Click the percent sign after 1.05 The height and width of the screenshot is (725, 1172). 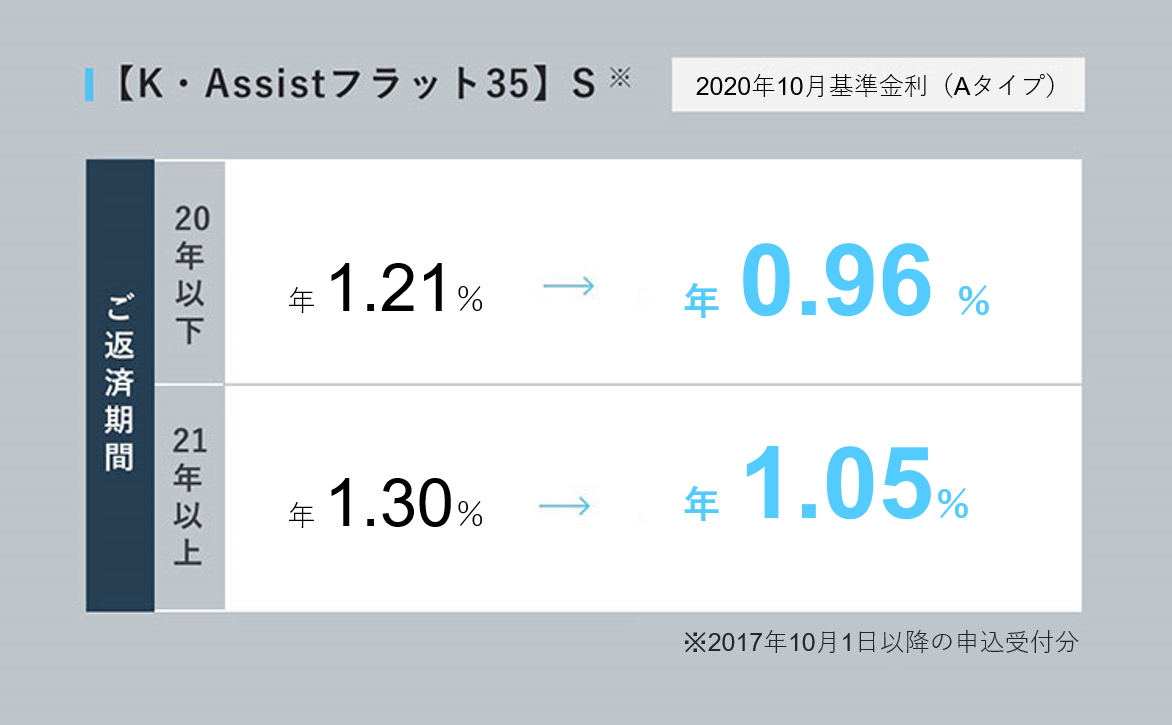click(953, 503)
